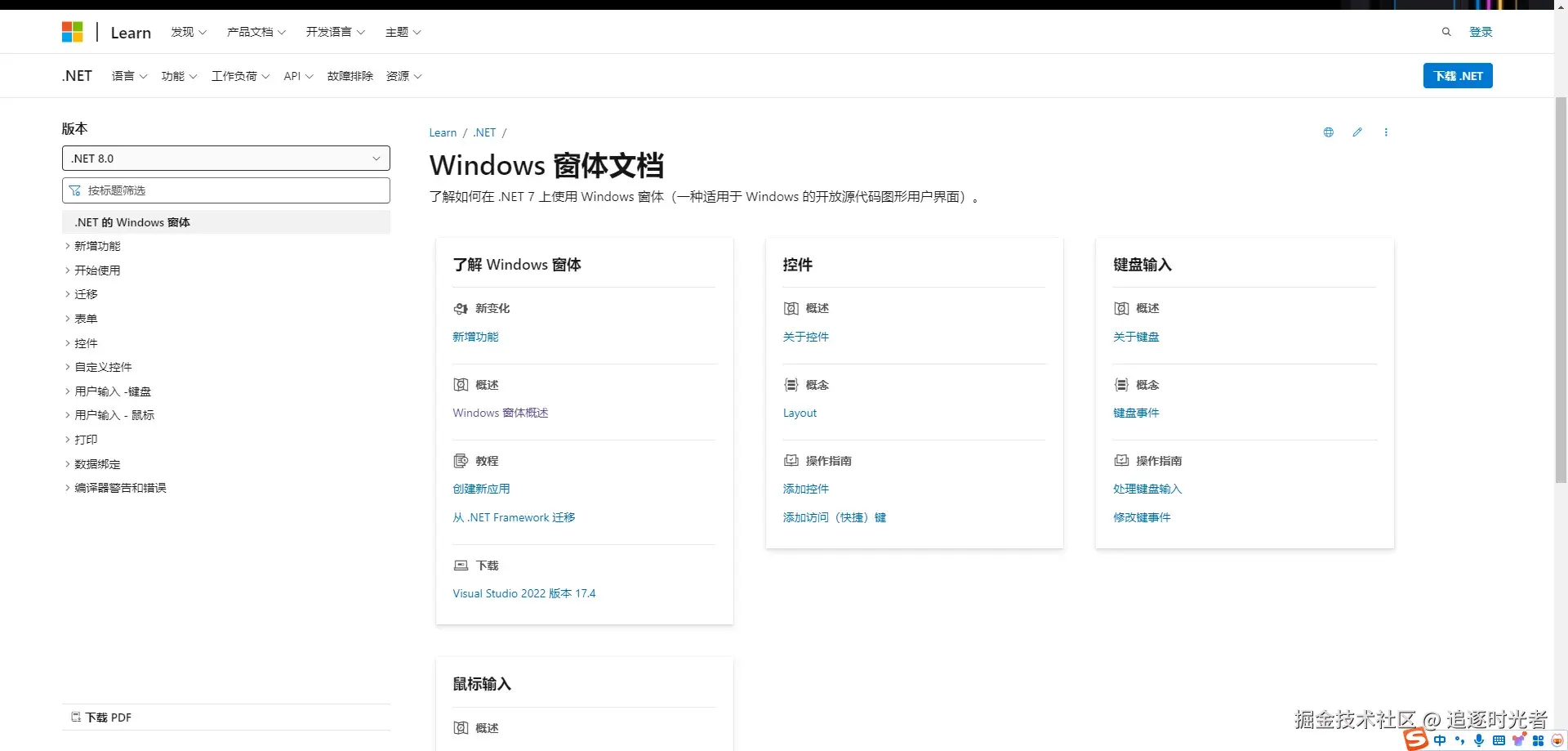Open the 新增功能 link in the card
Screen dimensions: 1568x751
click(475, 337)
